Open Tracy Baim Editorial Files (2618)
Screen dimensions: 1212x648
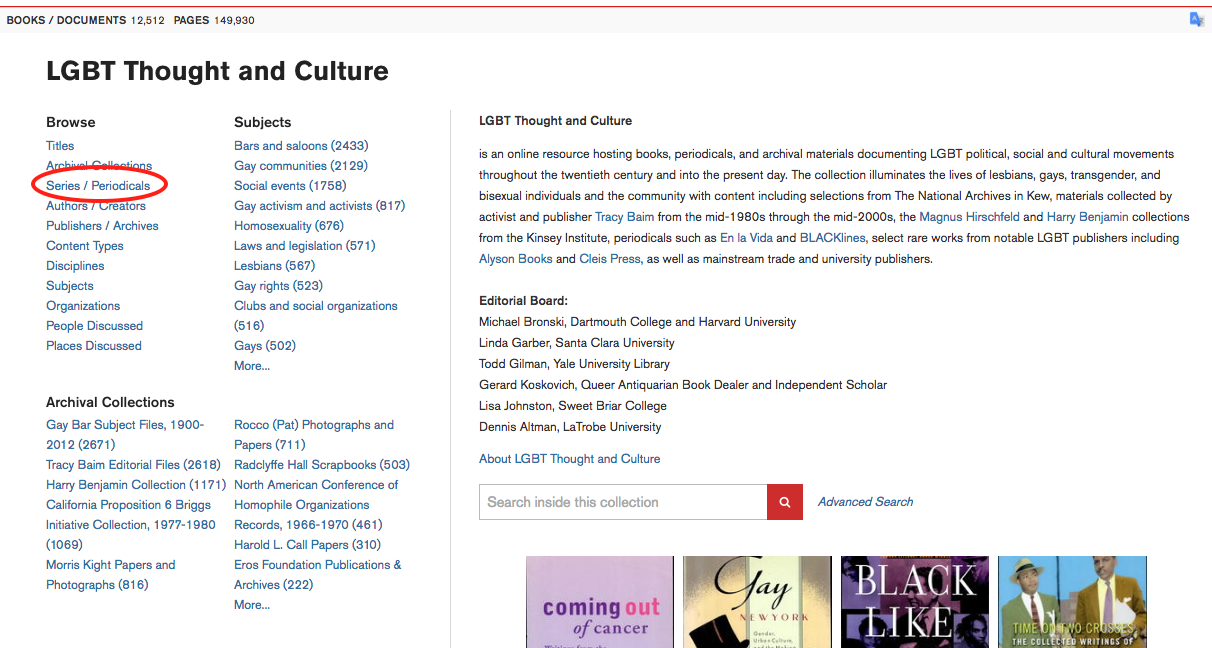133,465
